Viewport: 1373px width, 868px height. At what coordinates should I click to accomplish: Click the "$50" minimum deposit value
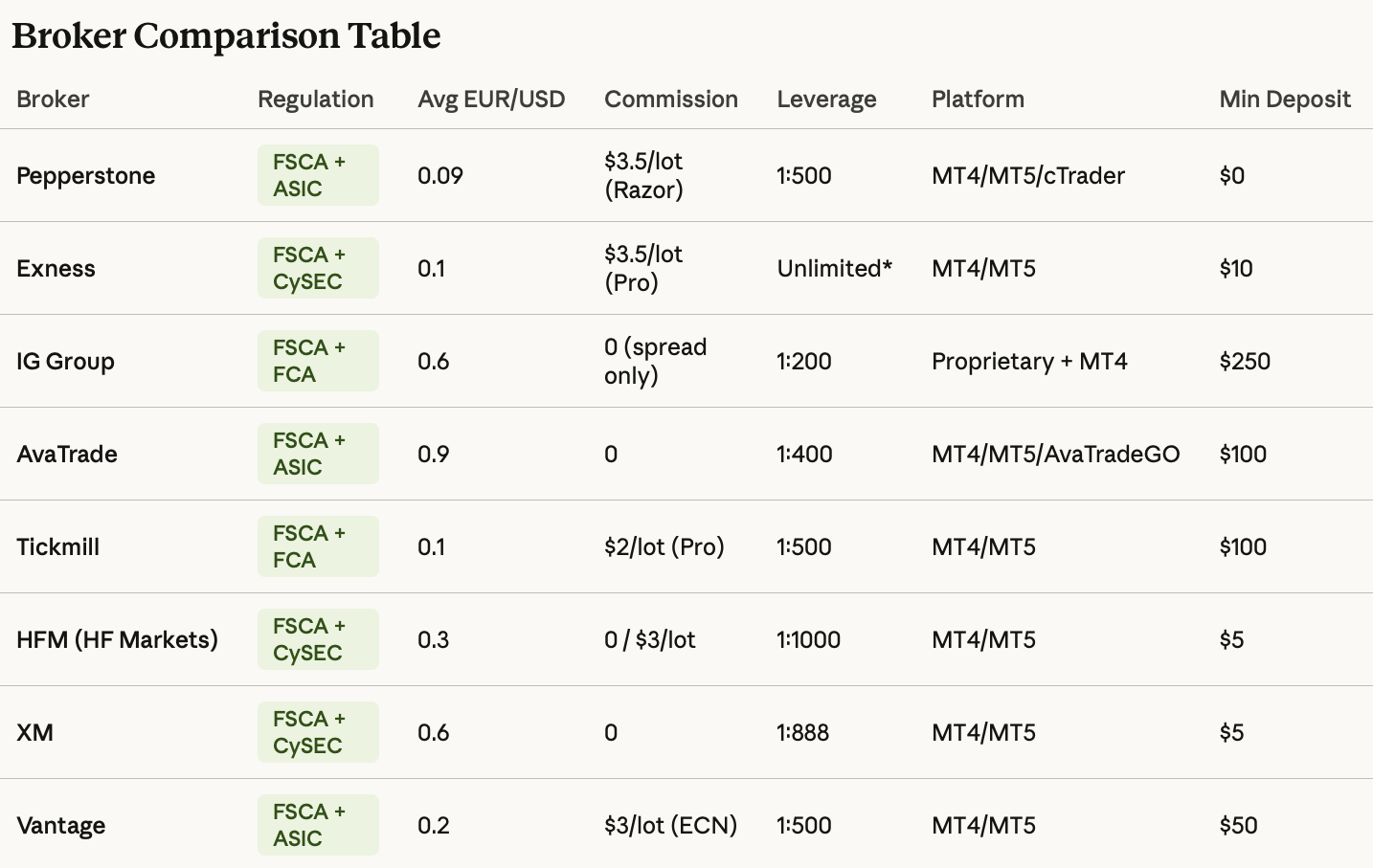(x=1239, y=826)
